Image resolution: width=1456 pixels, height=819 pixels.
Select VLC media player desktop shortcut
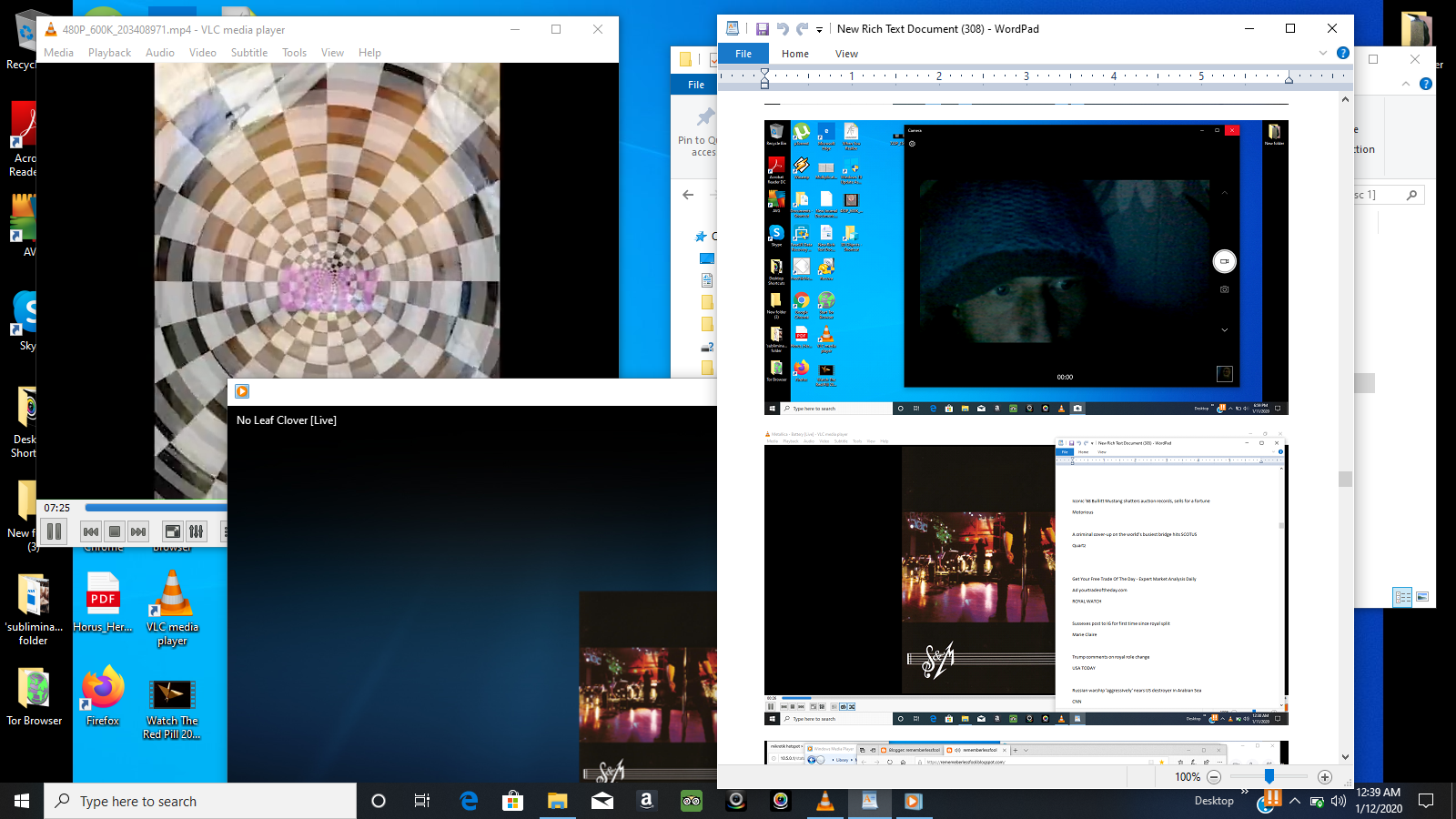(x=172, y=608)
